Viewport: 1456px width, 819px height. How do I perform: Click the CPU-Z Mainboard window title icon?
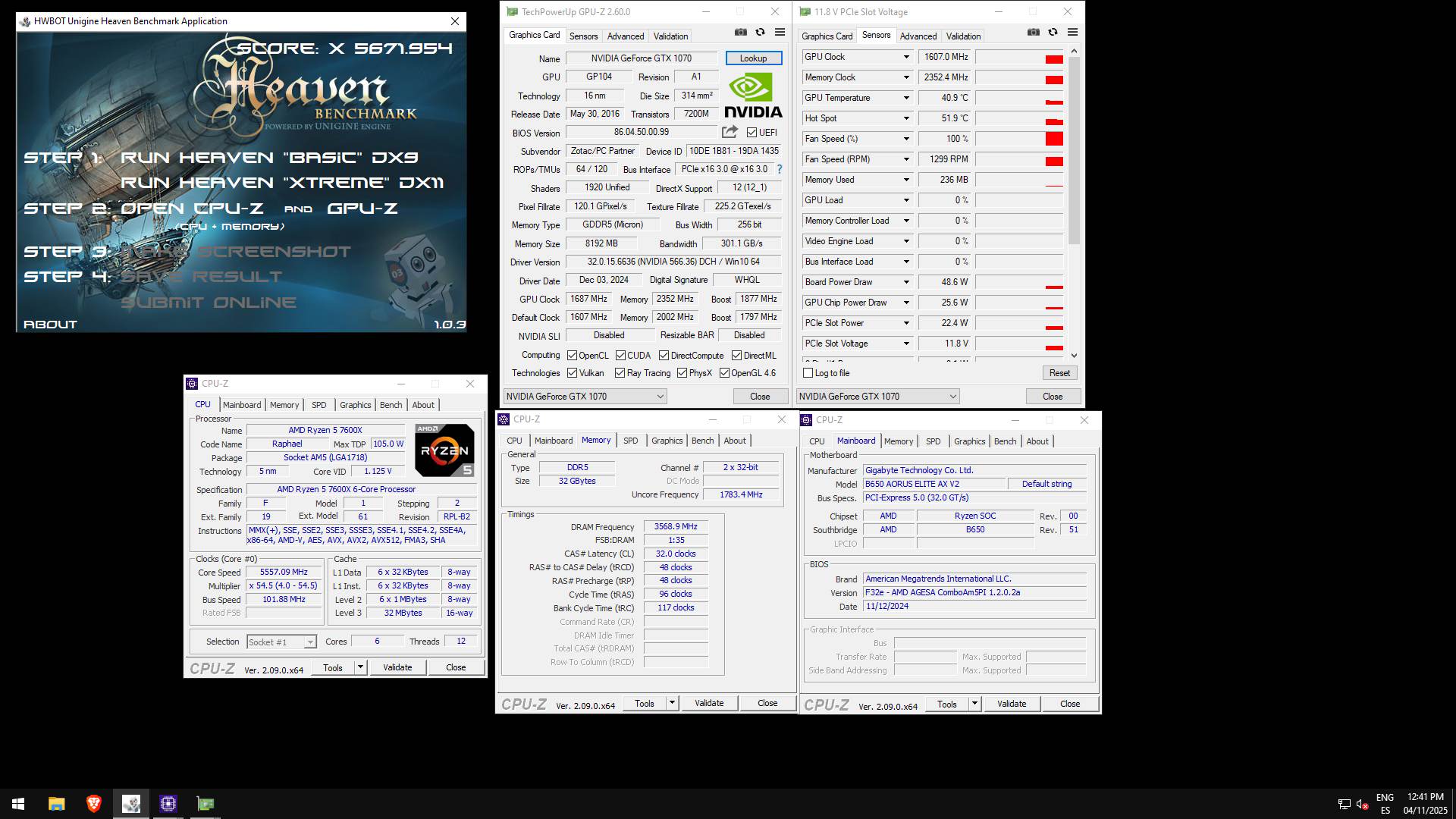[x=807, y=419]
